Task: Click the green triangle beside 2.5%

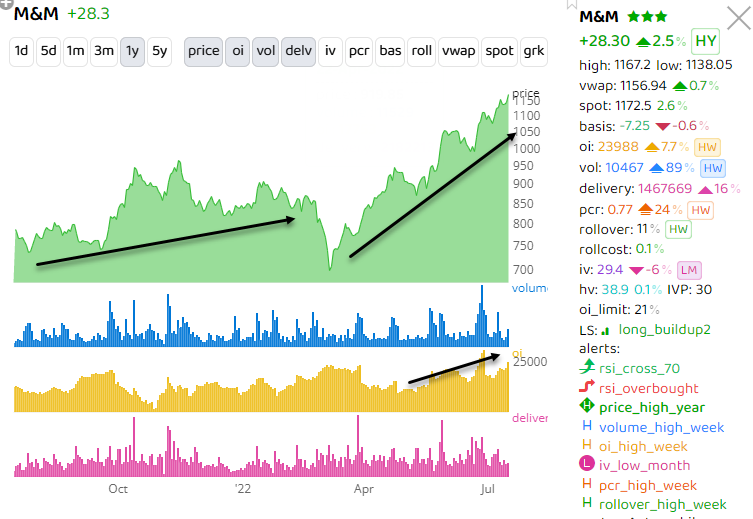Action: click(644, 42)
